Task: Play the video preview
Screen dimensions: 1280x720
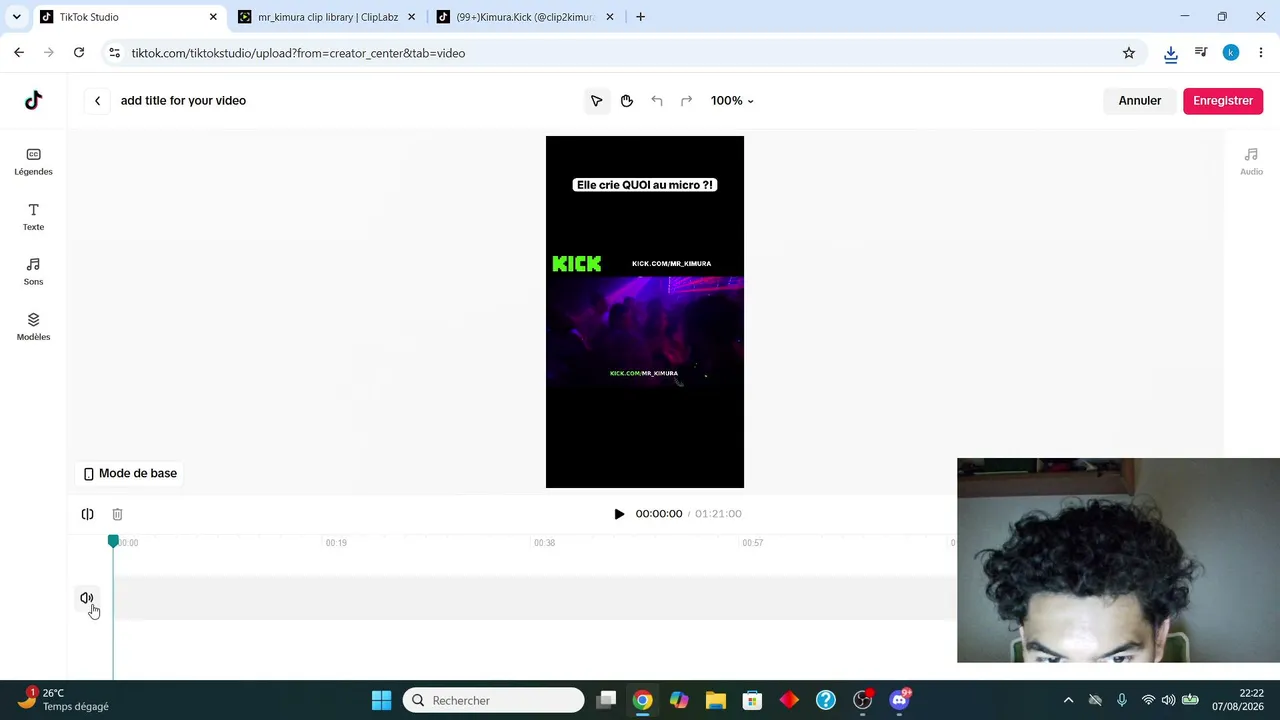Action: [x=619, y=514]
